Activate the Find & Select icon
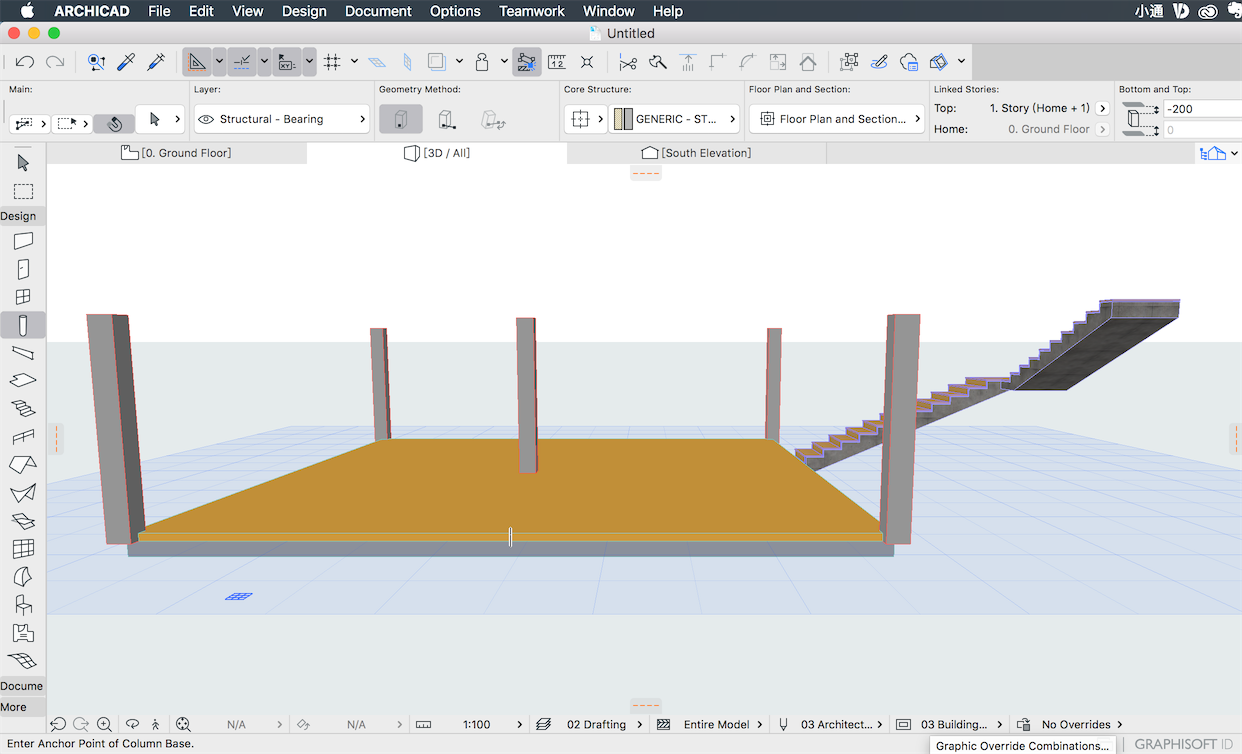 (x=96, y=62)
